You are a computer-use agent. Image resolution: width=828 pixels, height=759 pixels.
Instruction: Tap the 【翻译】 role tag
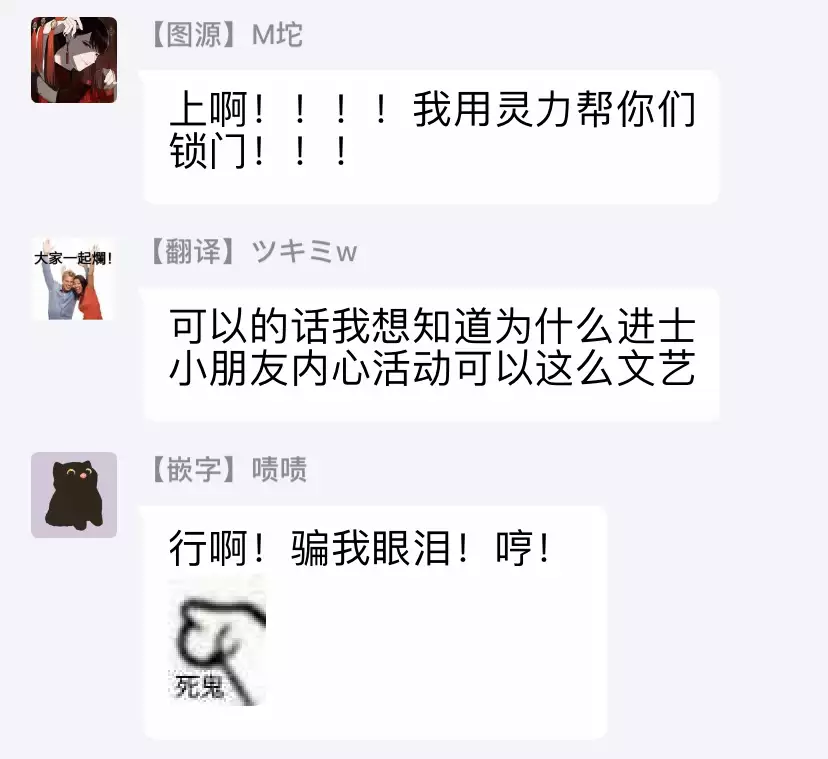pyautogui.click(x=194, y=251)
